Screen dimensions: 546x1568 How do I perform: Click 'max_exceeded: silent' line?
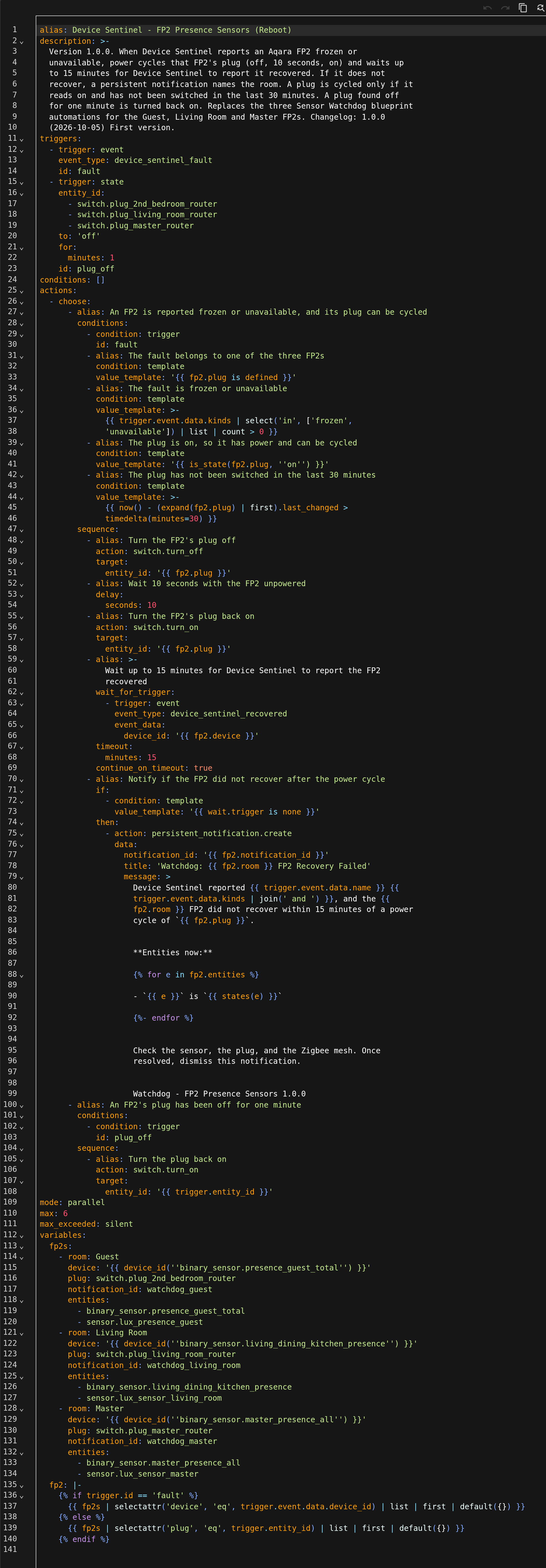click(86, 1224)
